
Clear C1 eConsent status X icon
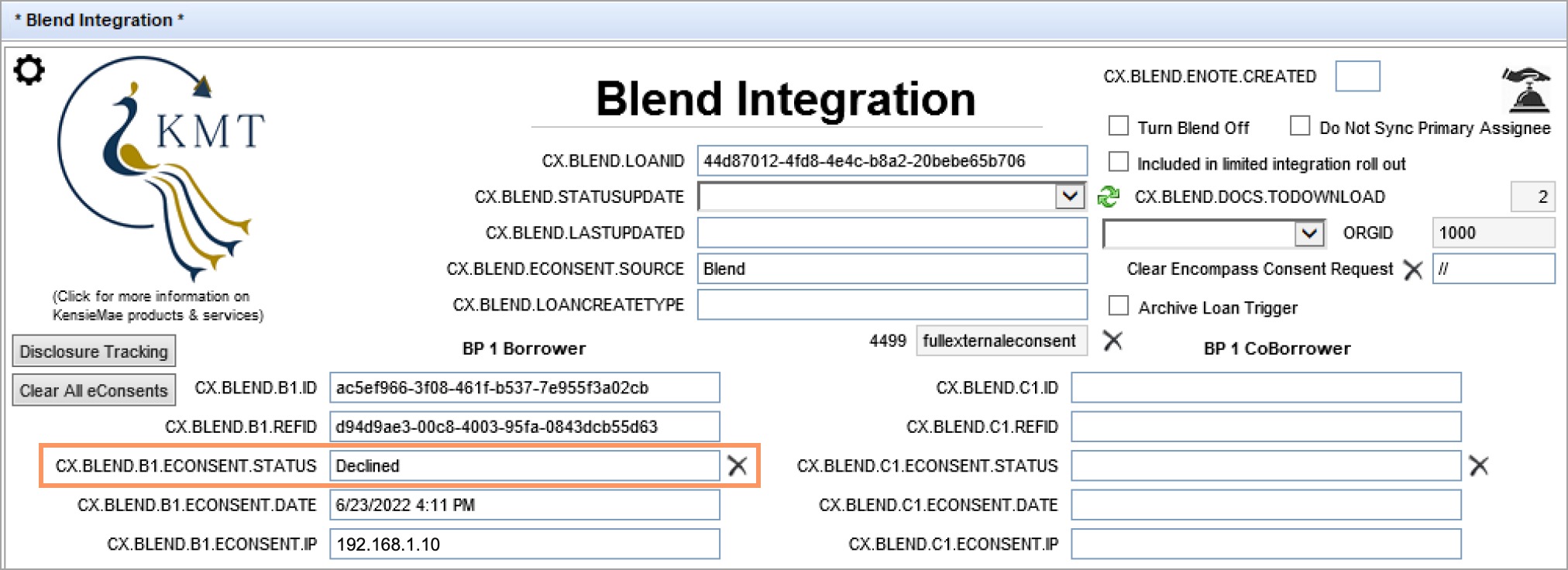[x=1479, y=465]
